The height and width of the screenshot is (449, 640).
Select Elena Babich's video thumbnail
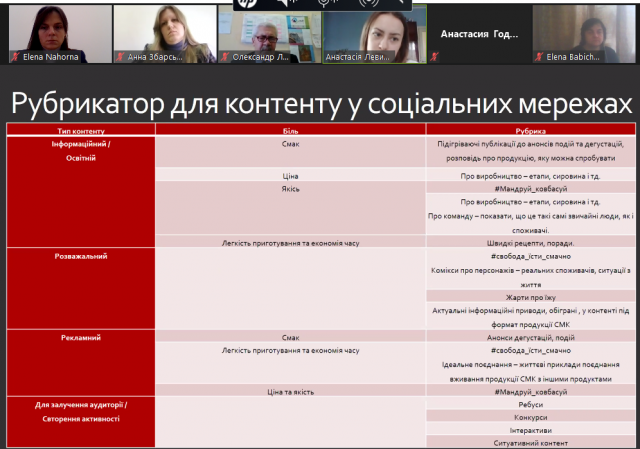click(x=584, y=34)
